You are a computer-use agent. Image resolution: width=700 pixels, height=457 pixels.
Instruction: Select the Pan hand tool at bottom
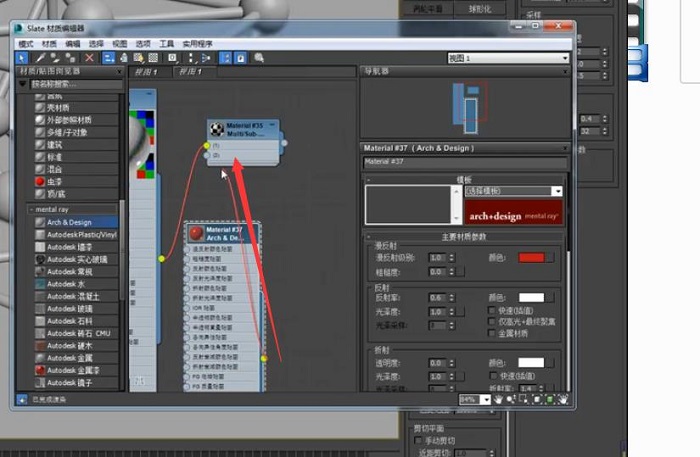[x=498, y=399]
